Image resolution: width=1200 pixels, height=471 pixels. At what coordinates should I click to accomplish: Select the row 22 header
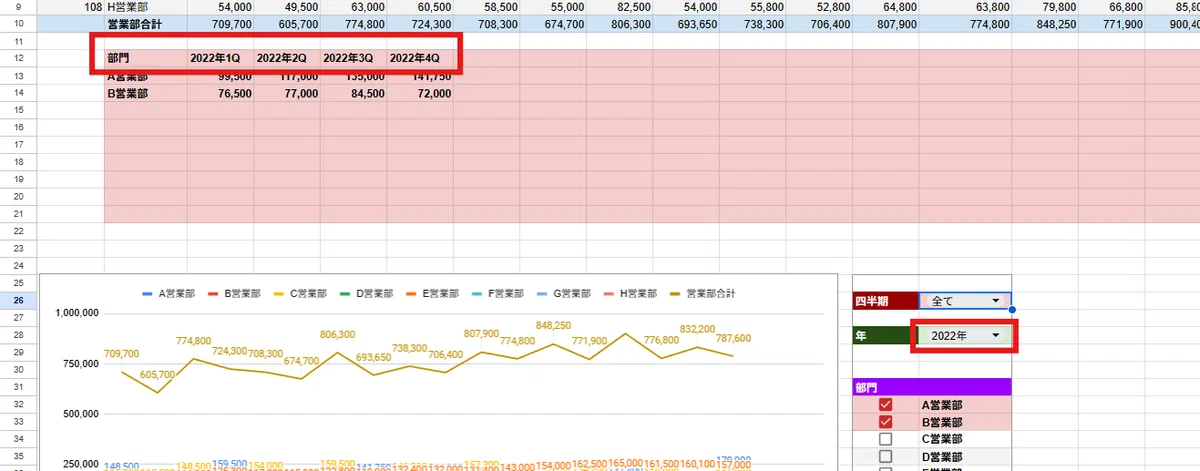[x=19, y=231]
